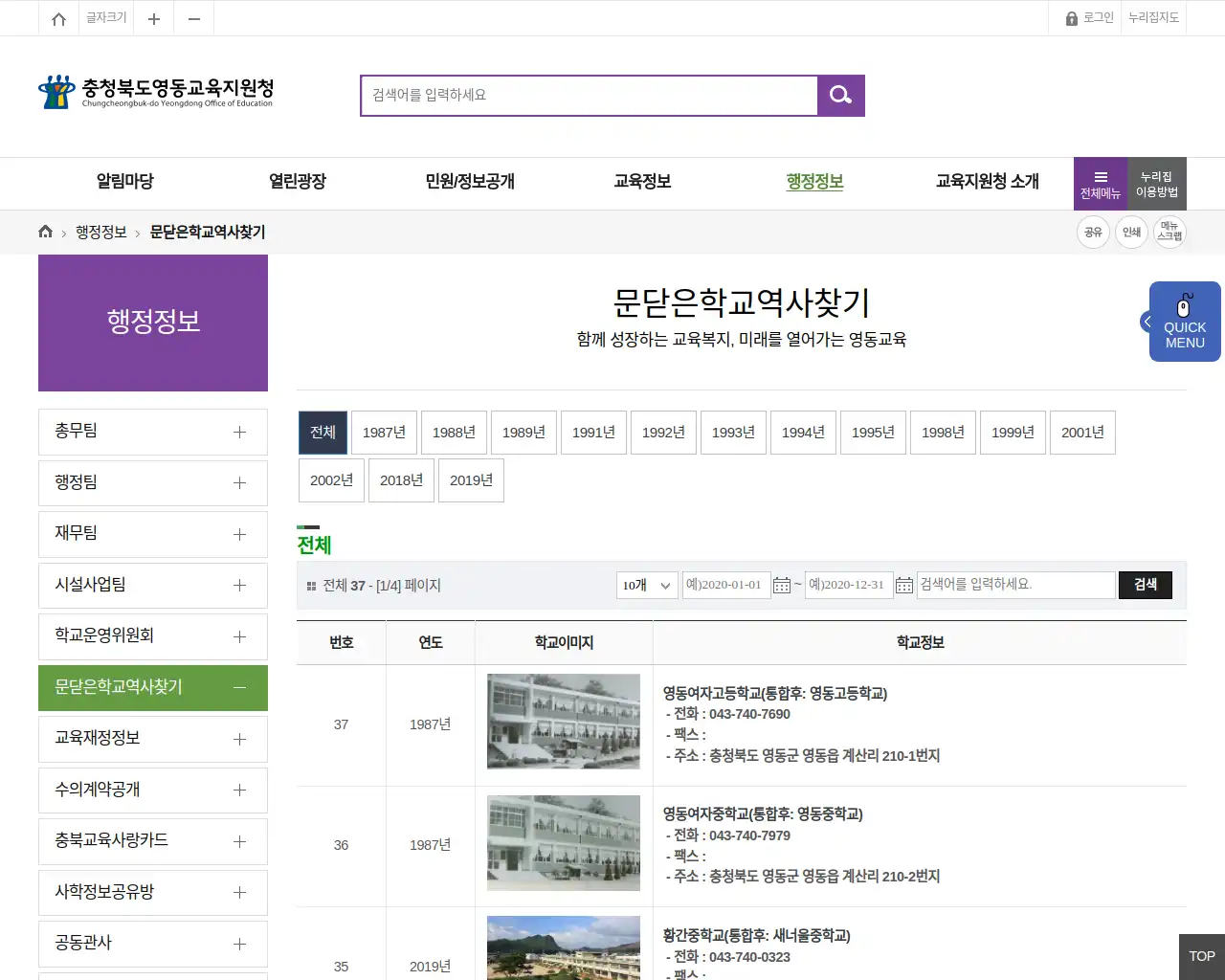Filter by 2002년 tab
The height and width of the screenshot is (980, 1225).
(331, 480)
